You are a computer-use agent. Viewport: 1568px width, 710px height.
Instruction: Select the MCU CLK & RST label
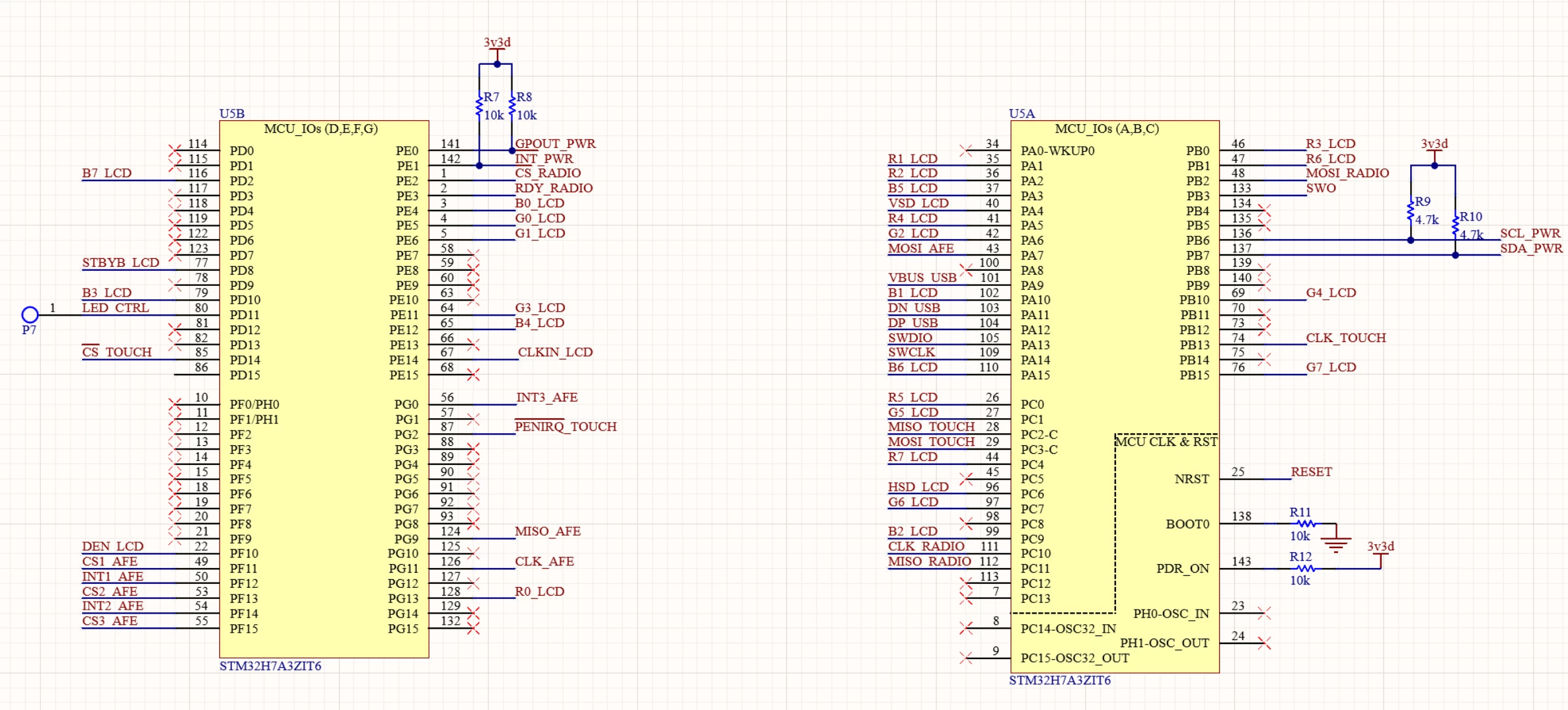pos(1167,442)
